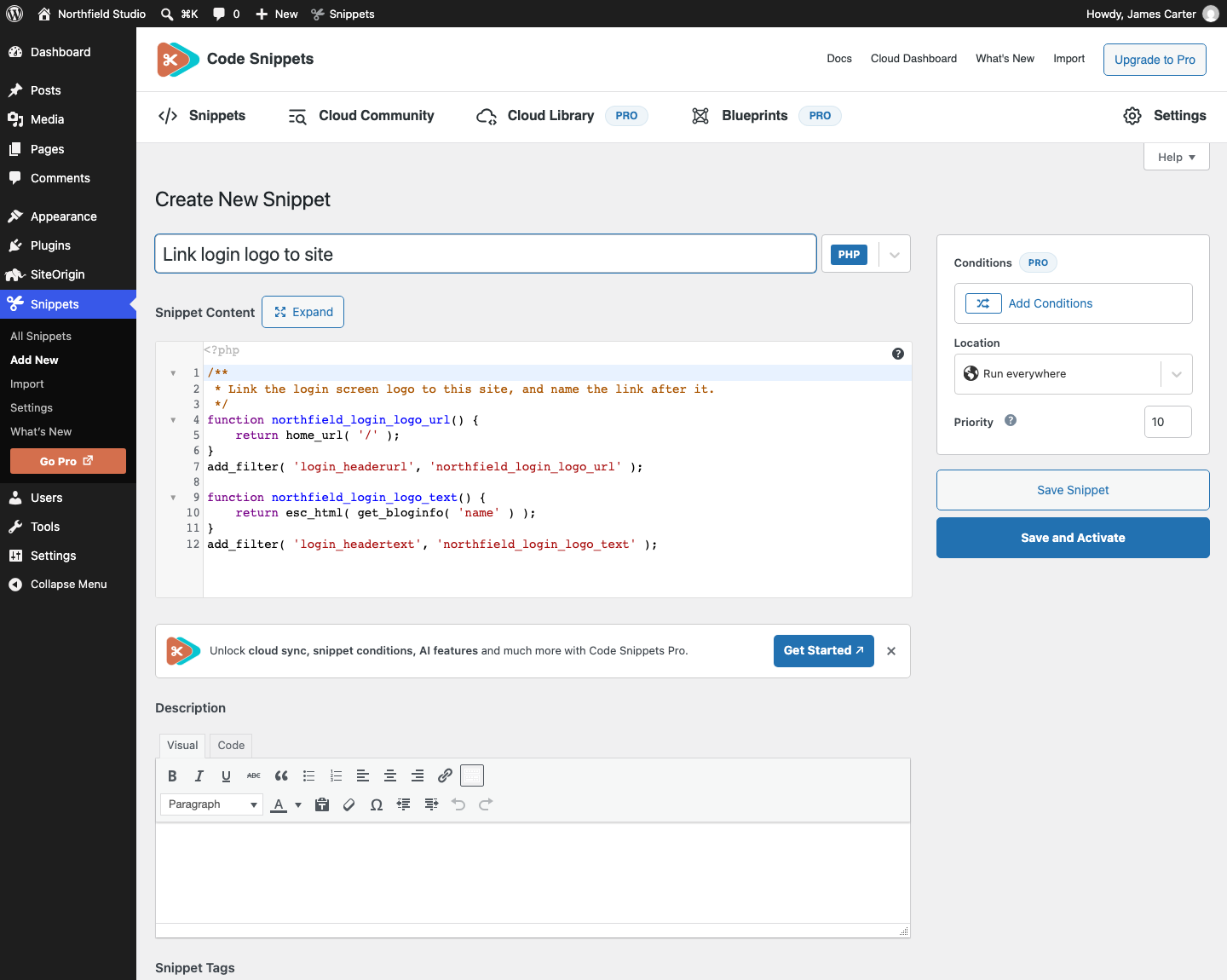Open the Paragraph format dropdown

[211, 804]
